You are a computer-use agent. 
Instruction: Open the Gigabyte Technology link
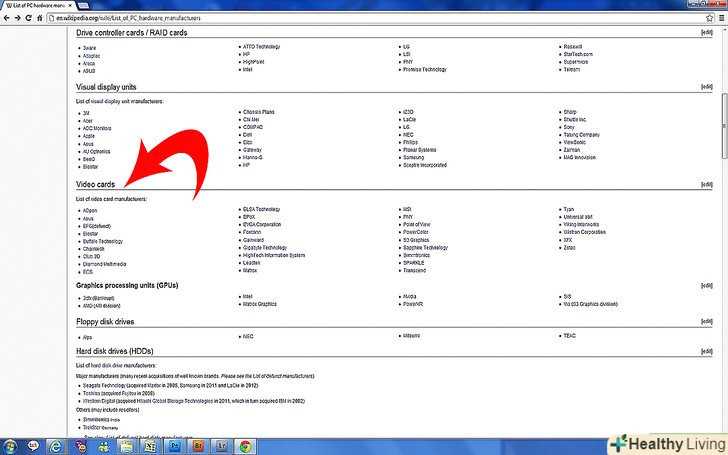pos(265,248)
